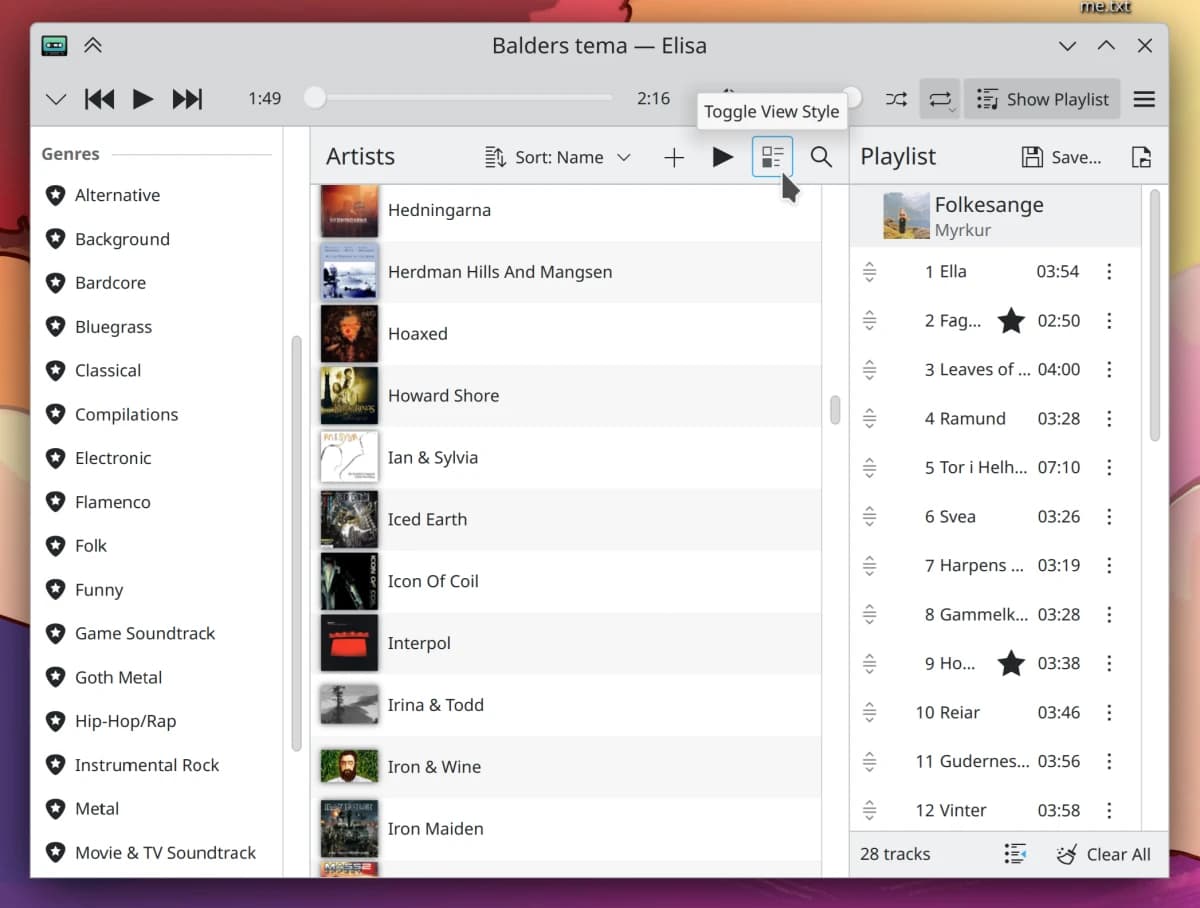Click the Show Playlist button

1042,99
